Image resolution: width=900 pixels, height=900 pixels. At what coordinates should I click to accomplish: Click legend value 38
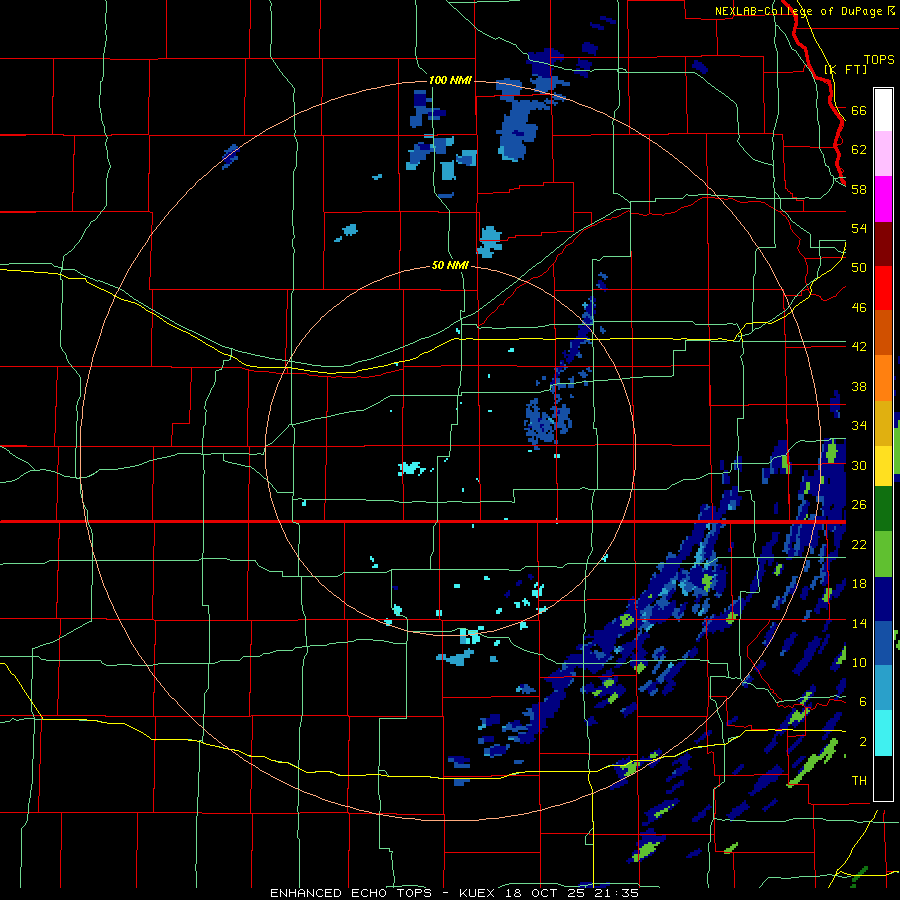click(x=859, y=386)
